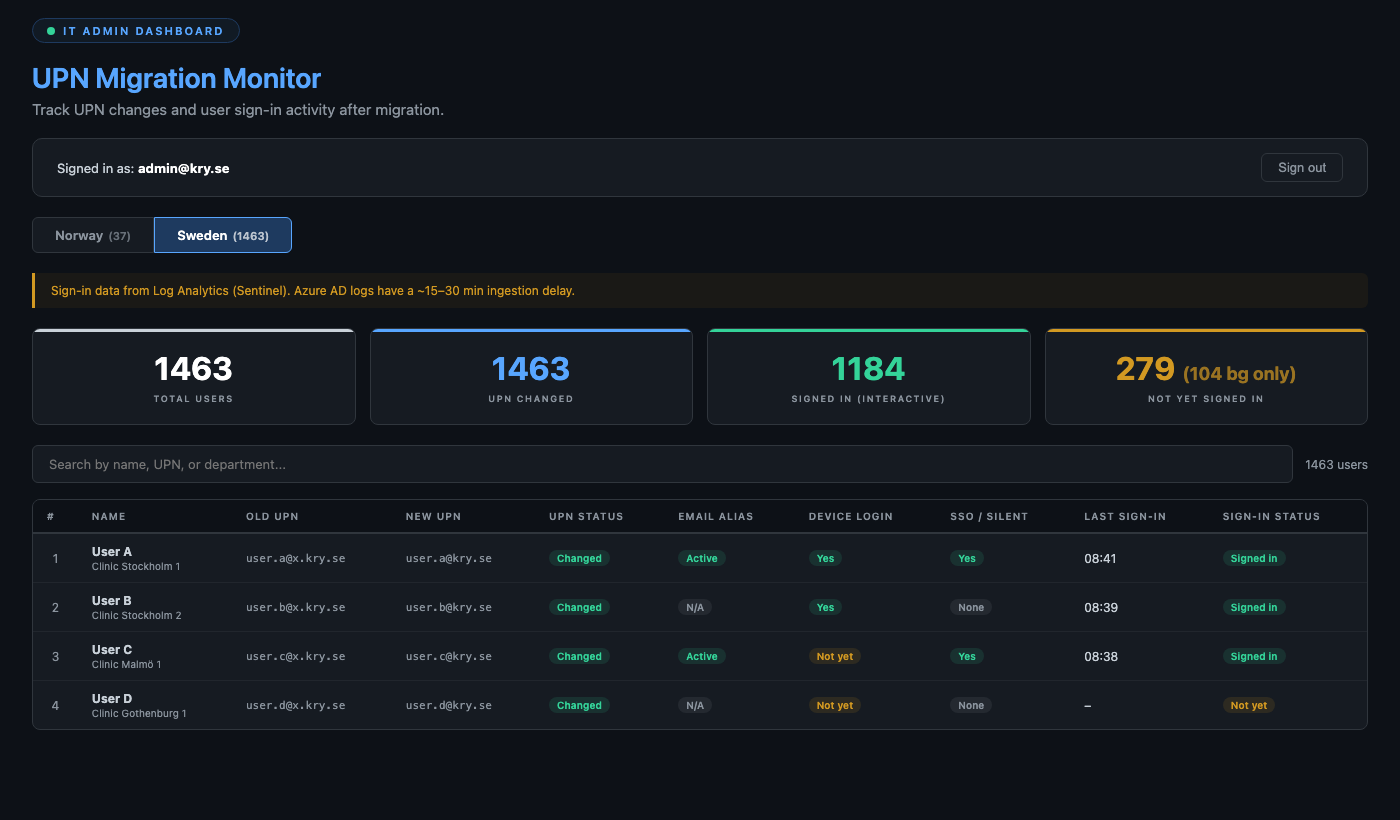Screen dimensions: 1400x820
Task: Click User C's device login Not yet badge
Action: tap(835, 656)
